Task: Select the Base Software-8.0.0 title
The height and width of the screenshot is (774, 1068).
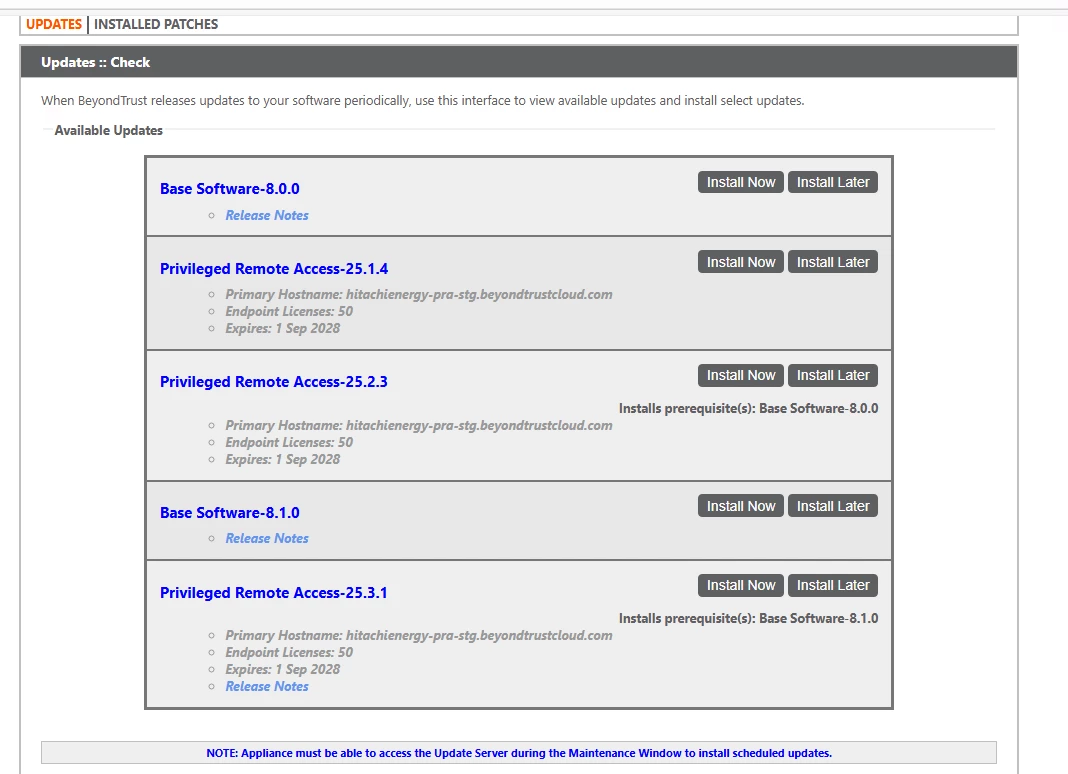Action: click(230, 189)
